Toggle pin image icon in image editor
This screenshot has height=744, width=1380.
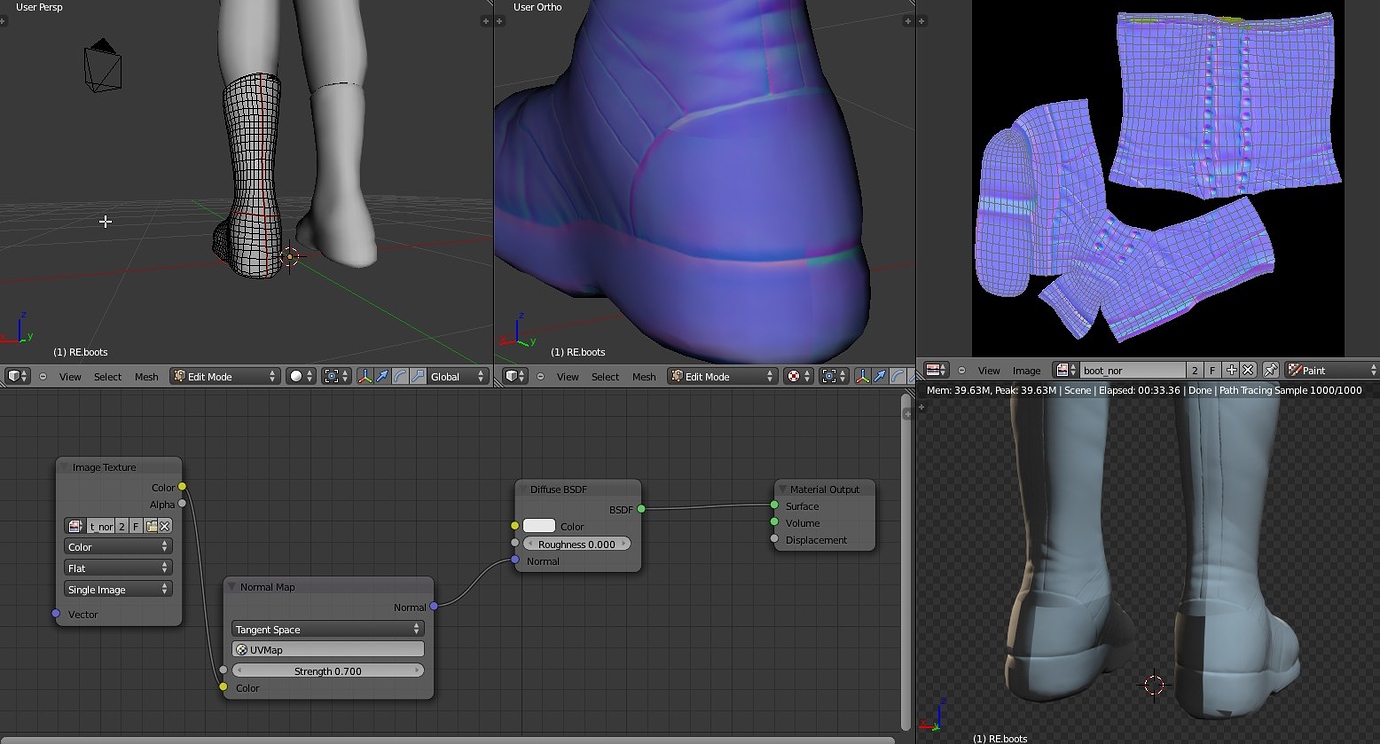[1271, 370]
